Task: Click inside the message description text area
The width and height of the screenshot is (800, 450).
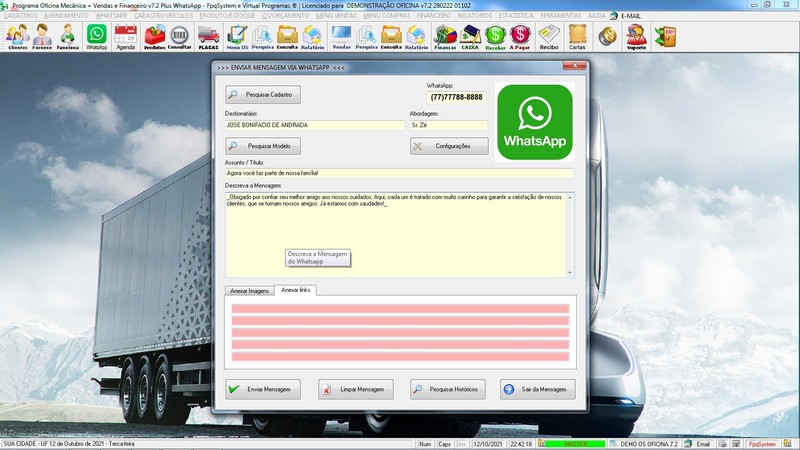Action: pyautogui.click(x=396, y=235)
